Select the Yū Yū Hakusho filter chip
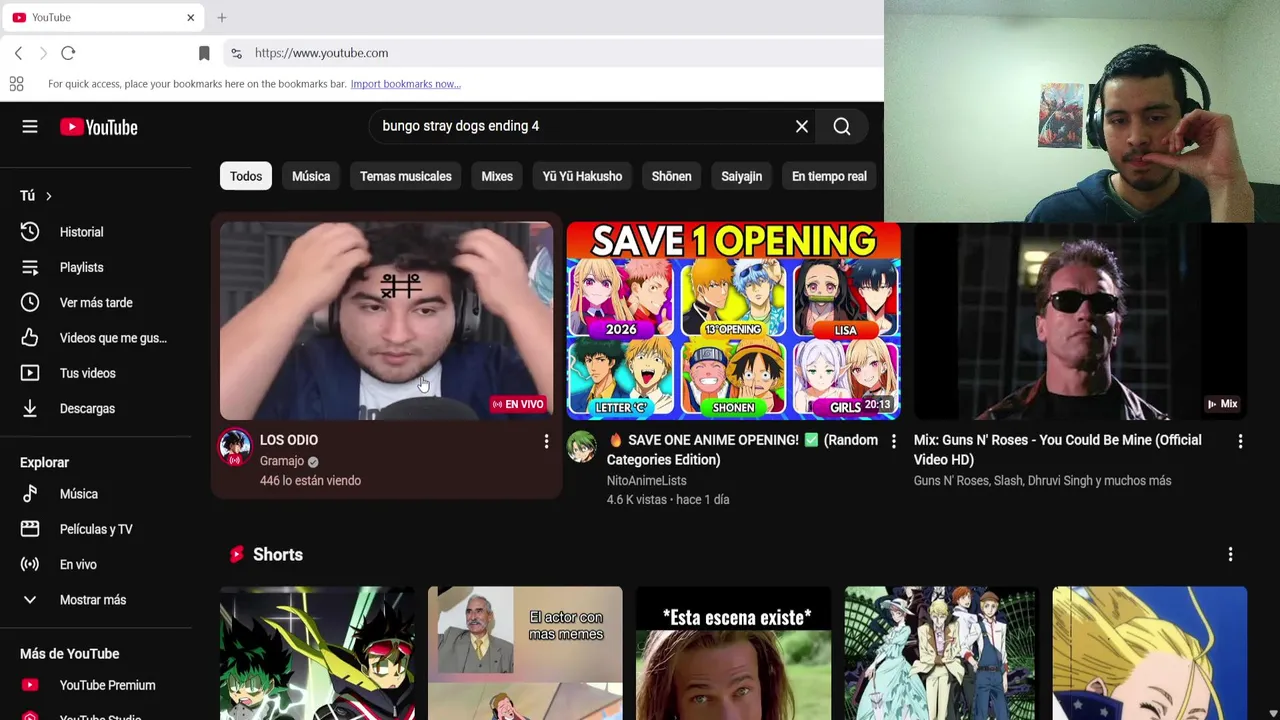Screen dimensions: 1280x720 point(582,176)
